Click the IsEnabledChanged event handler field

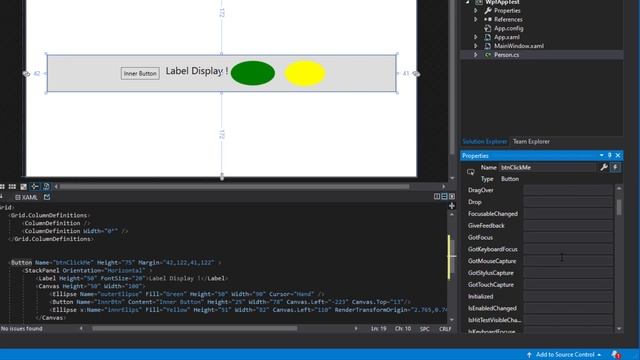click(568, 308)
